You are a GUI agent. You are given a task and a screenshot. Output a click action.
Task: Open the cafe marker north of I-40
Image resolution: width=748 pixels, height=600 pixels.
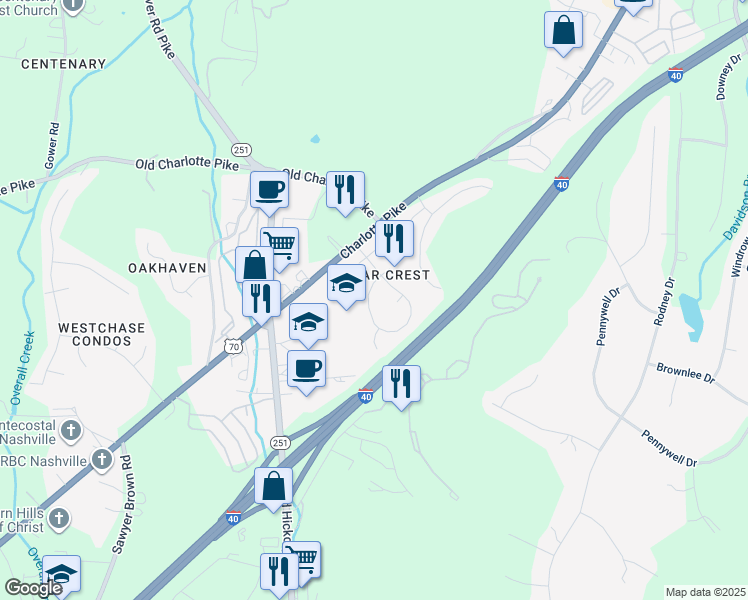pyautogui.click(x=306, y=372)
